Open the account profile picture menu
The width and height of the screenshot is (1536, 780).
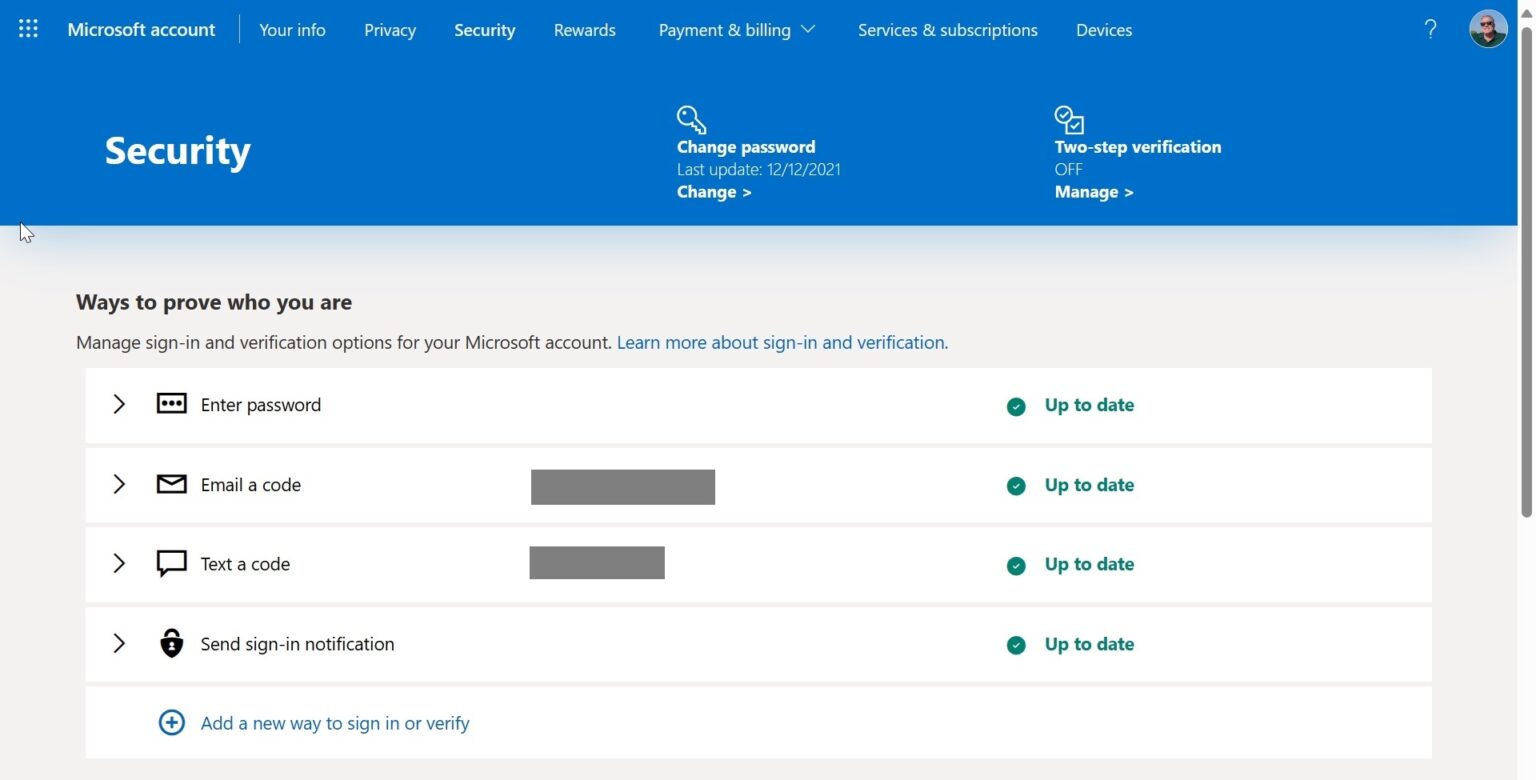point(1488,29)
